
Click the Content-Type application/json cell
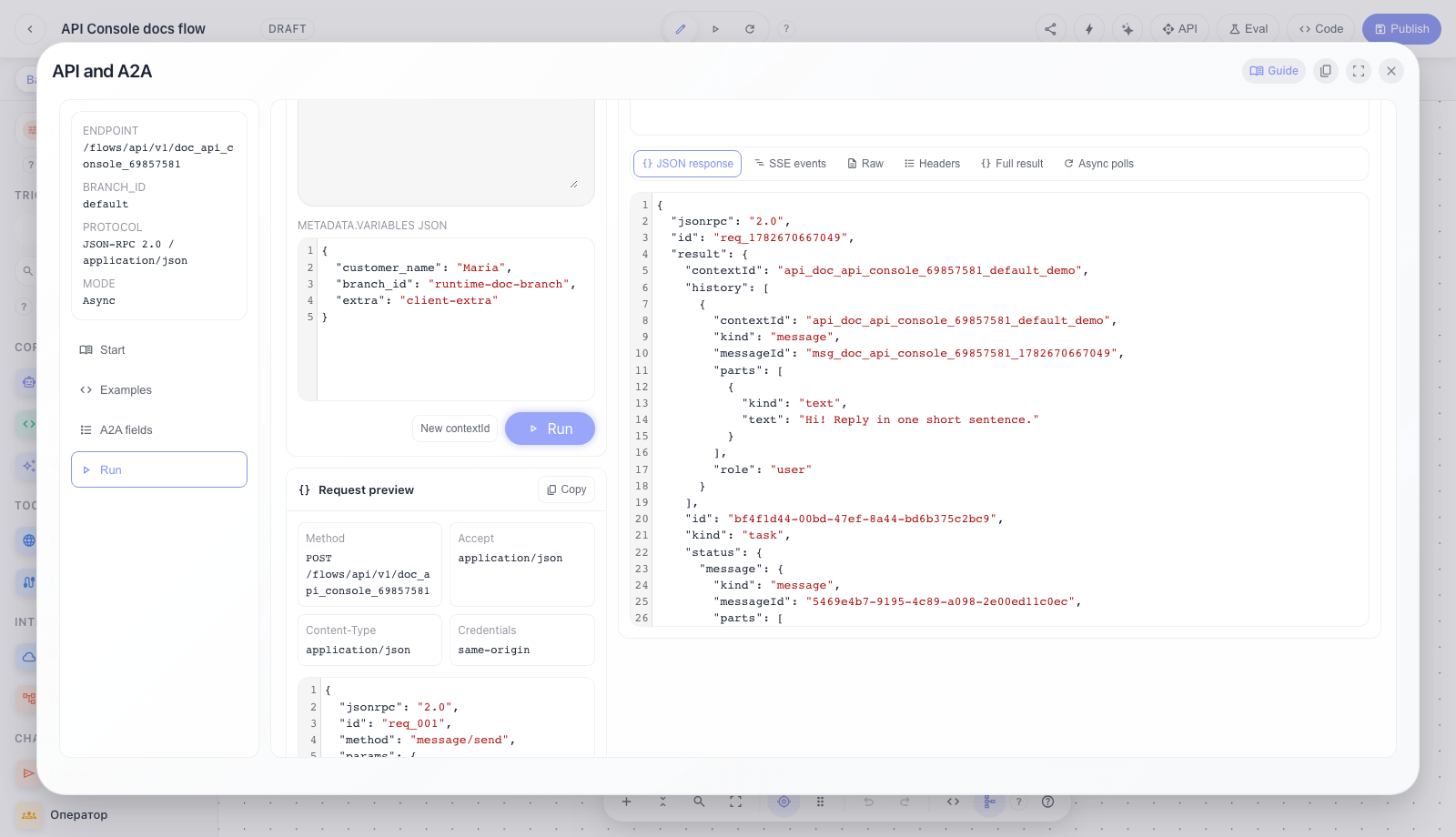pos(369,640)
